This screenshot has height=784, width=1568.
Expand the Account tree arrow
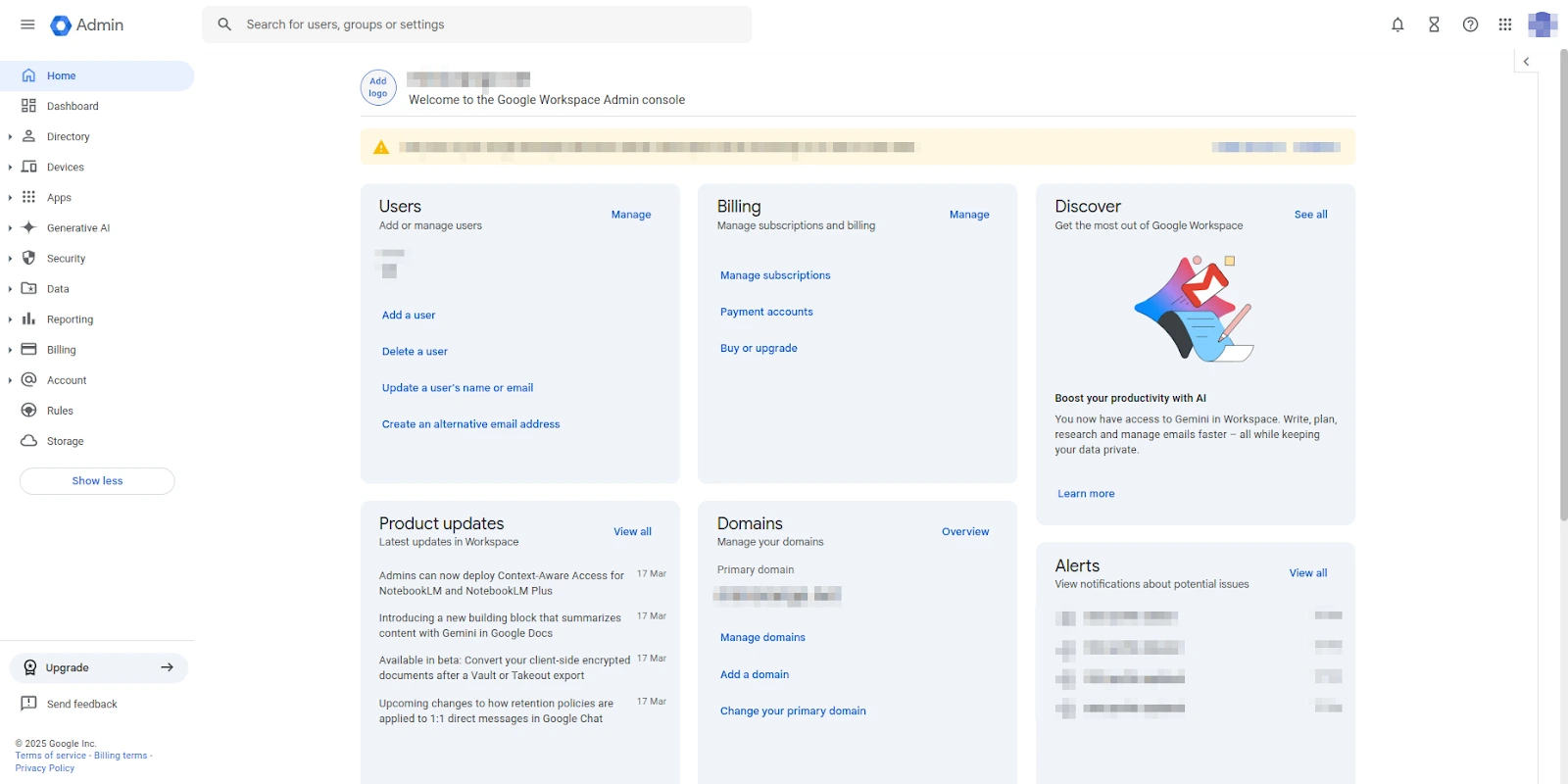click(x=10, y=380)
